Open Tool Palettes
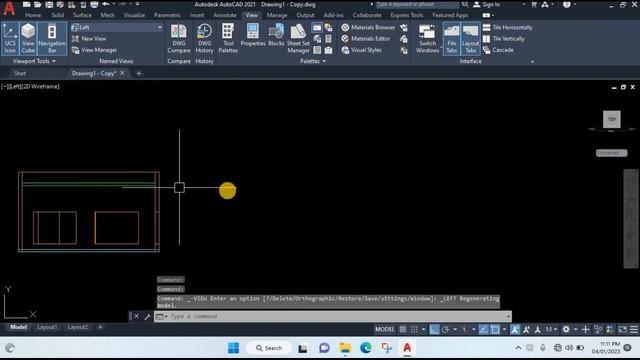The width and height of the screenshot is (640, 360). click(228, 38)
